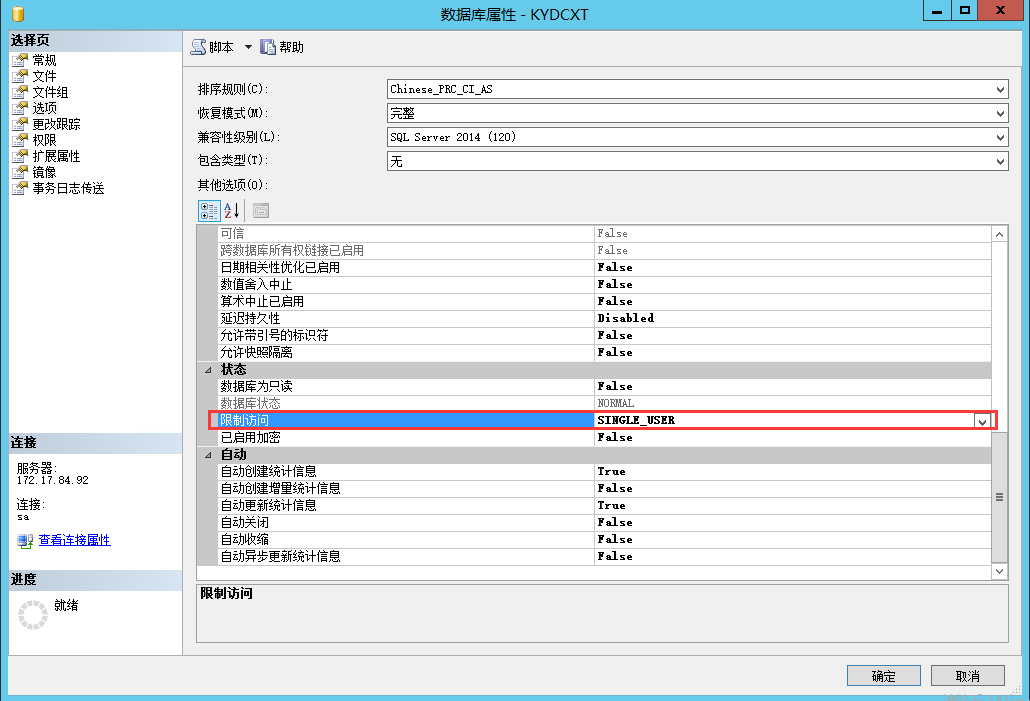
Task: Click the icon beside 权限 page
Action: point(20,140)
